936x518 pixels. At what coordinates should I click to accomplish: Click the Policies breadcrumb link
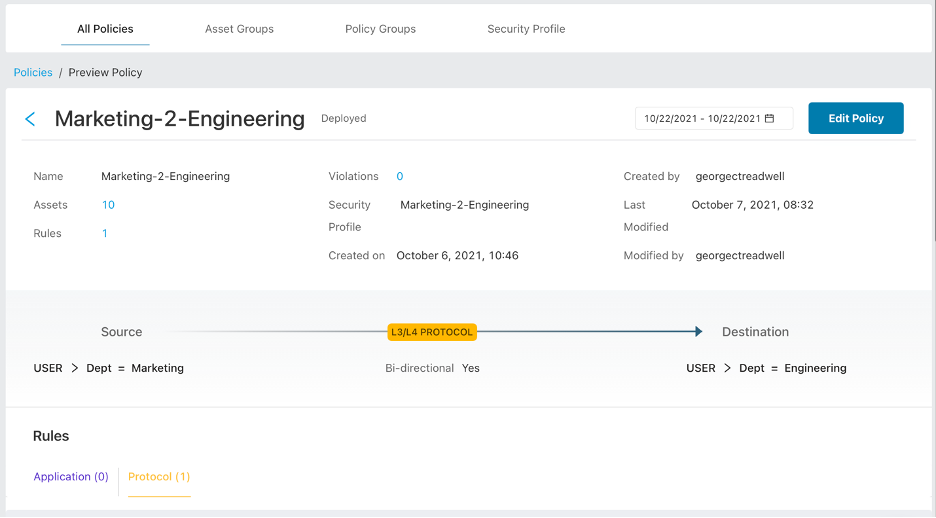[x=33, y=72]
